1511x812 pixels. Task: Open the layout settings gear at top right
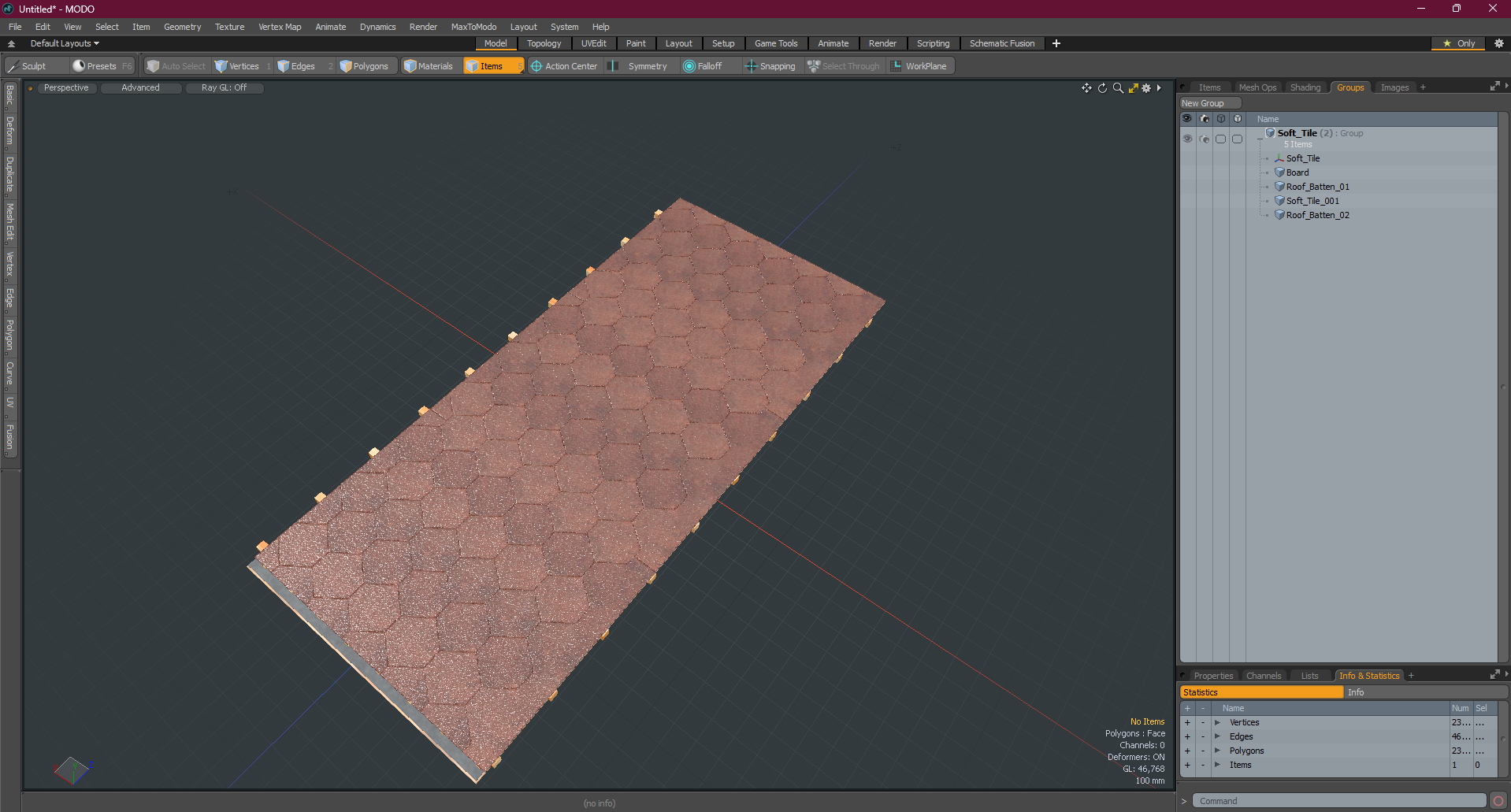1498,43
